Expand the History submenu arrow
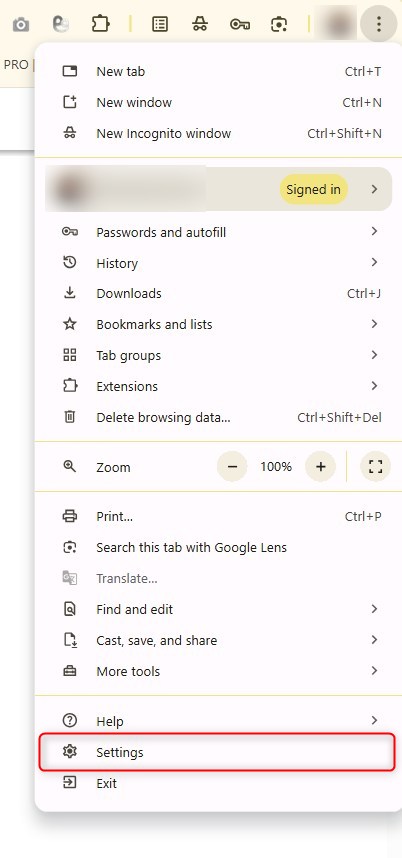The image size is (402, 858). [x=374, y=263]
